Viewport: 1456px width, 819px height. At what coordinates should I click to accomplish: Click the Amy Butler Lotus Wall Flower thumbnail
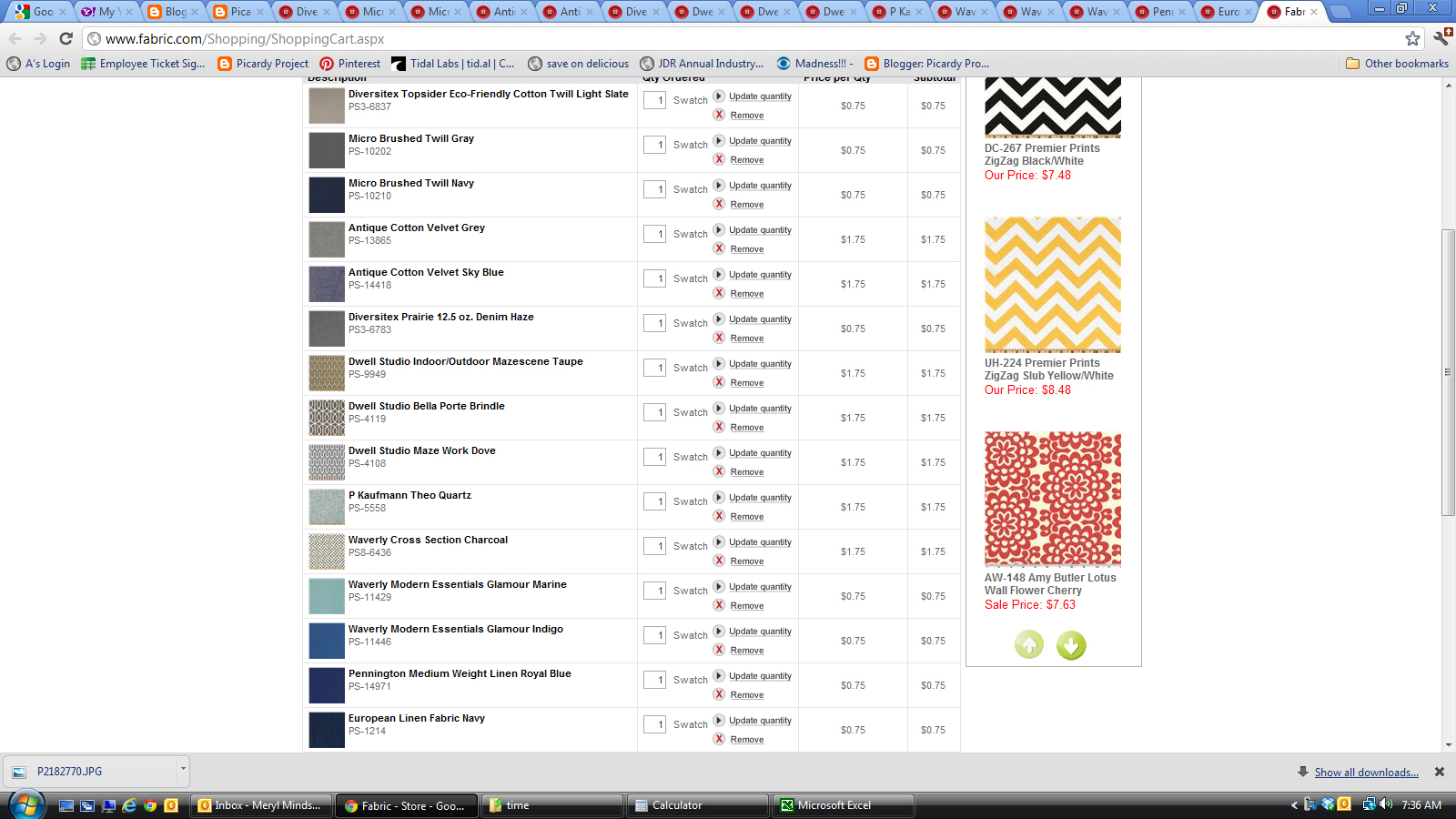1053,500
